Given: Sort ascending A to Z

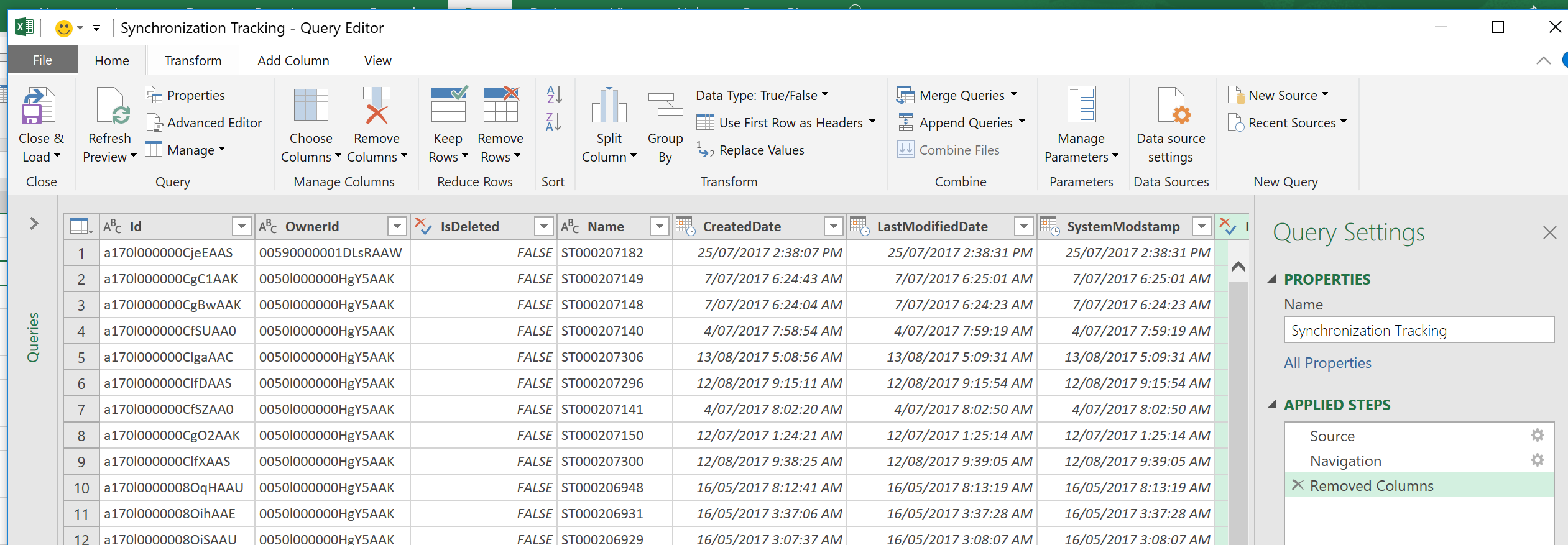Looking at the screenshot, I should 554,94.
